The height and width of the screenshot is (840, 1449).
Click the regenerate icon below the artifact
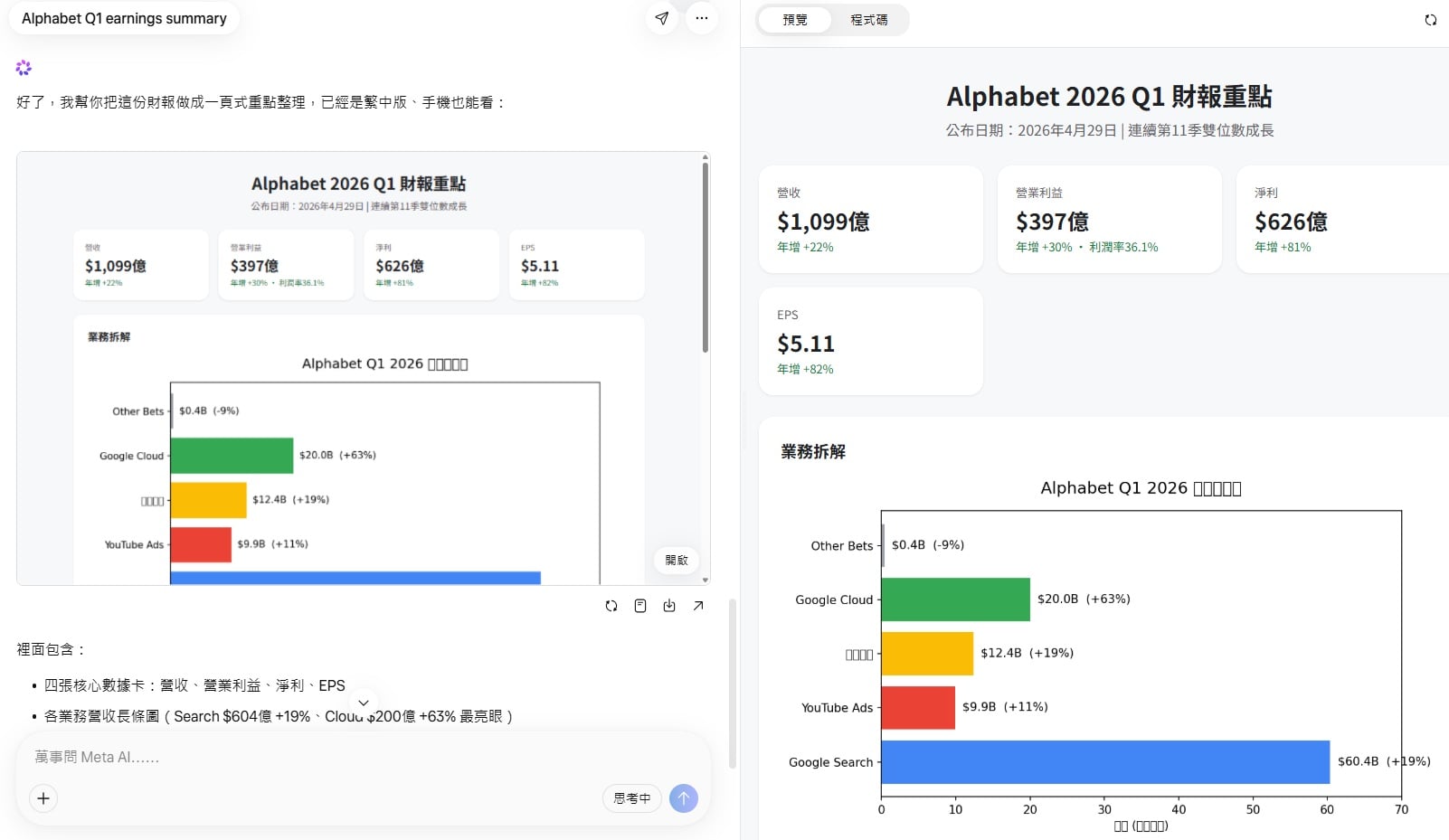pos(611,606)
